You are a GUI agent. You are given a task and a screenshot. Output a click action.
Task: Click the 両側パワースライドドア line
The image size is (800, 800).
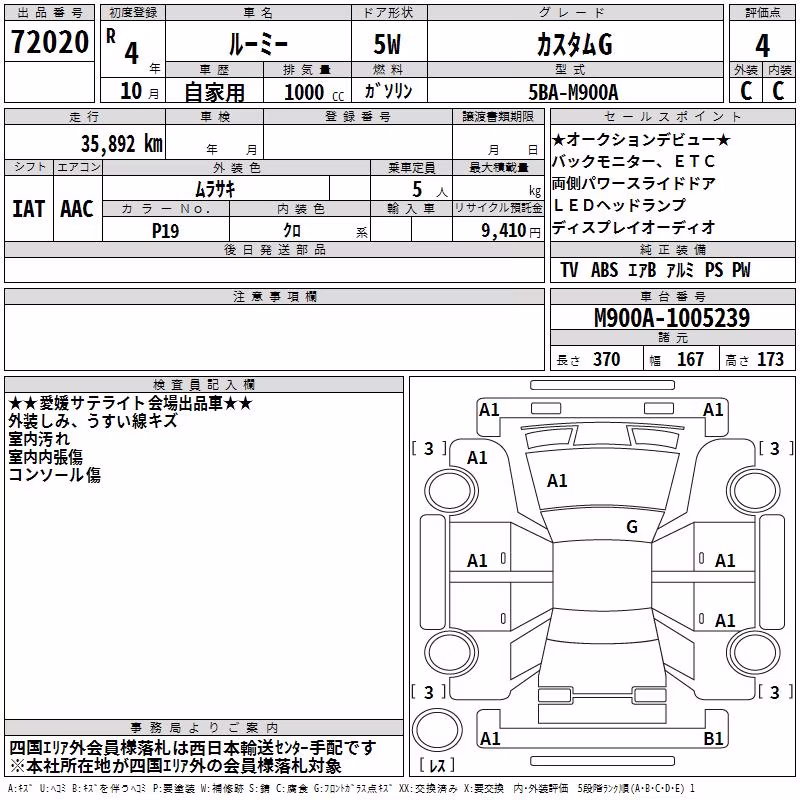(x=634, y=183)
